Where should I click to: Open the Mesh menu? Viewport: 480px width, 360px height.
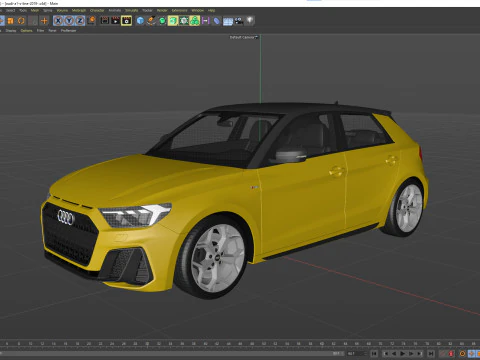click(35, 10)
